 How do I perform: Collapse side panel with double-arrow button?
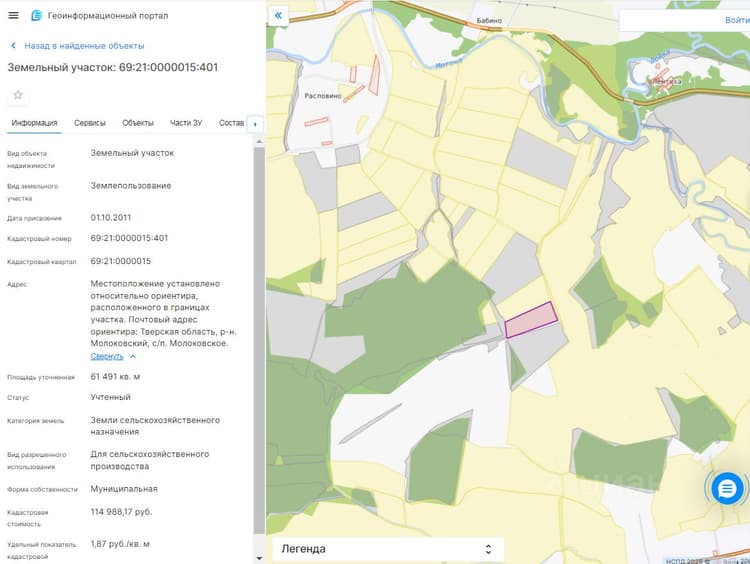pyautogui.click(x=278, y=15)
